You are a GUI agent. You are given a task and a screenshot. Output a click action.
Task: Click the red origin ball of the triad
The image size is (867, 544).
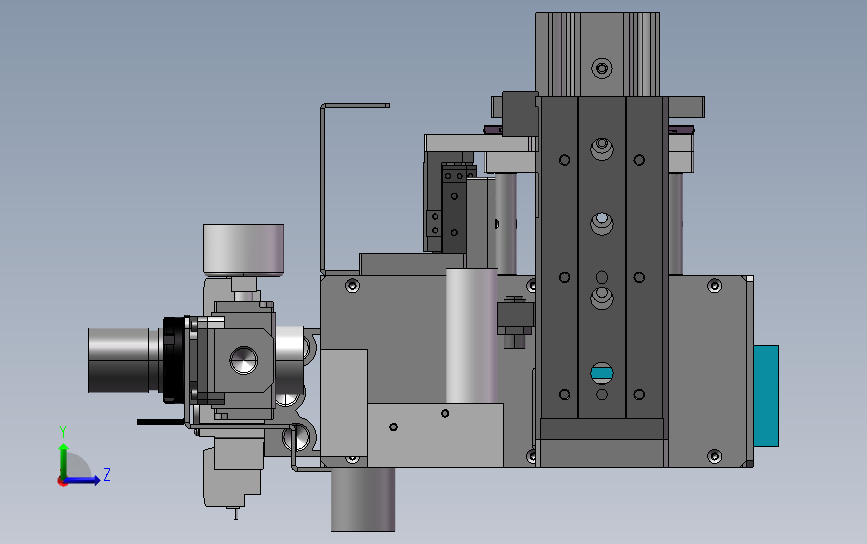pyautogui.click(x=62, y=482)
